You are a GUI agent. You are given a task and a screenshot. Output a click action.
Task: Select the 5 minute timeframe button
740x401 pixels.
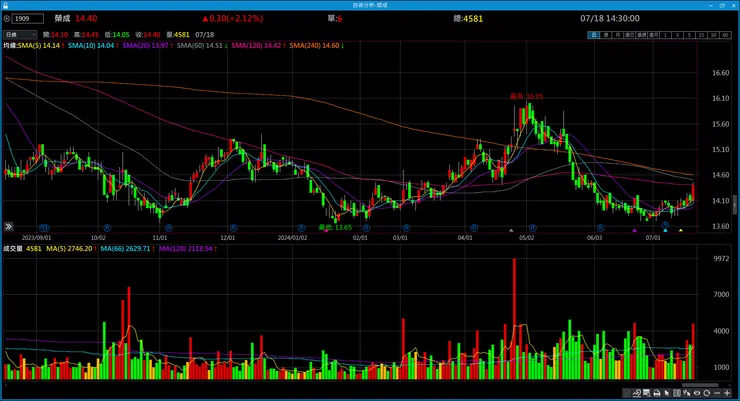click(x=690, y=35)
